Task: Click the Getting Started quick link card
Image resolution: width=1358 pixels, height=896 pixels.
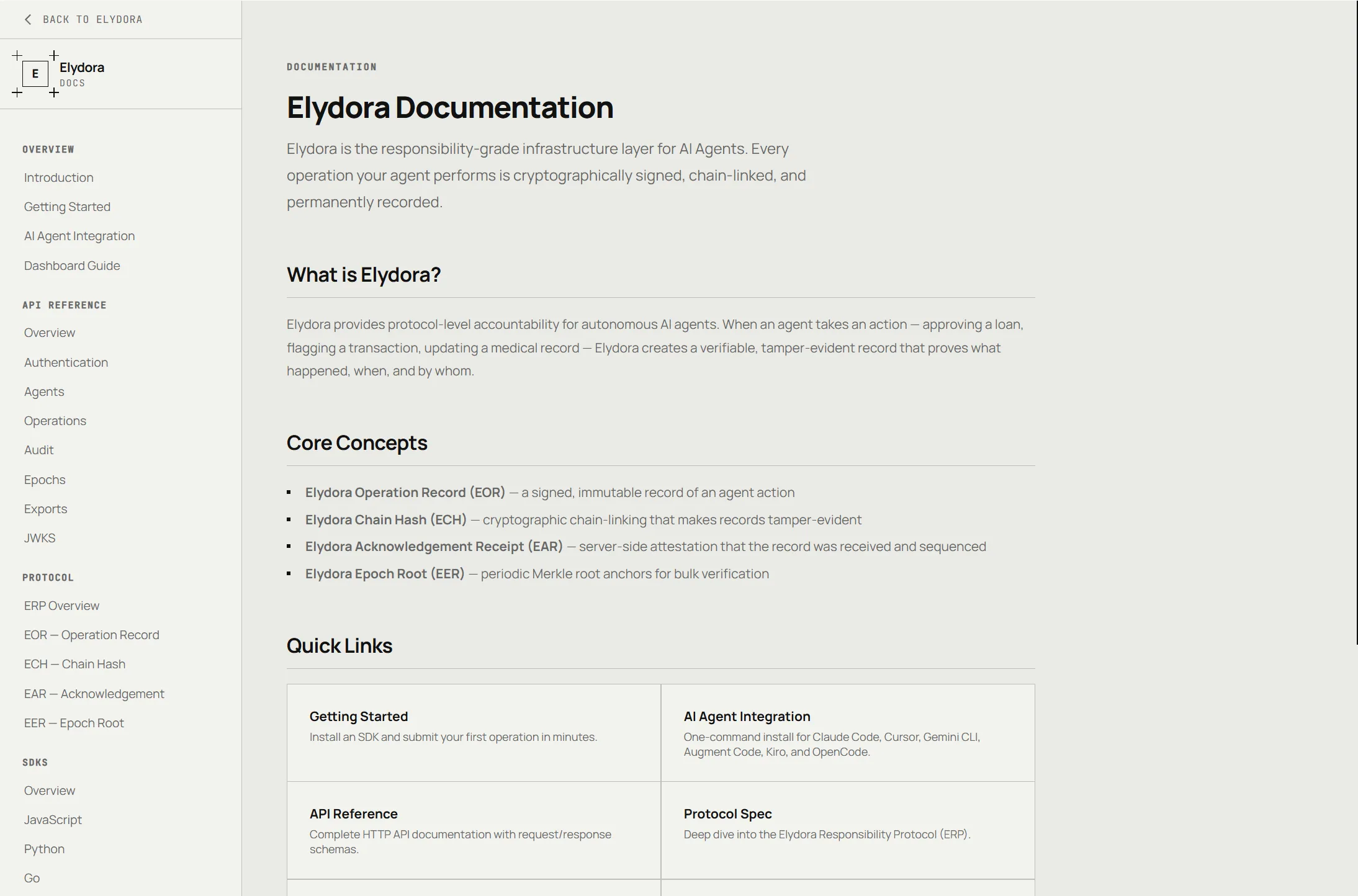Action: tap(474, 732)
